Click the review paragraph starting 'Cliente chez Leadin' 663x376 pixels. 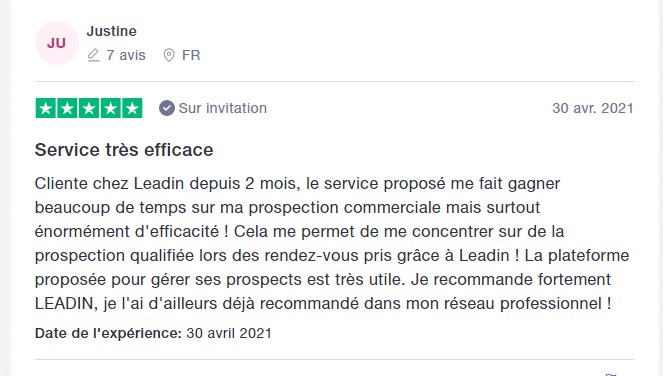click(x=332, y=244)
